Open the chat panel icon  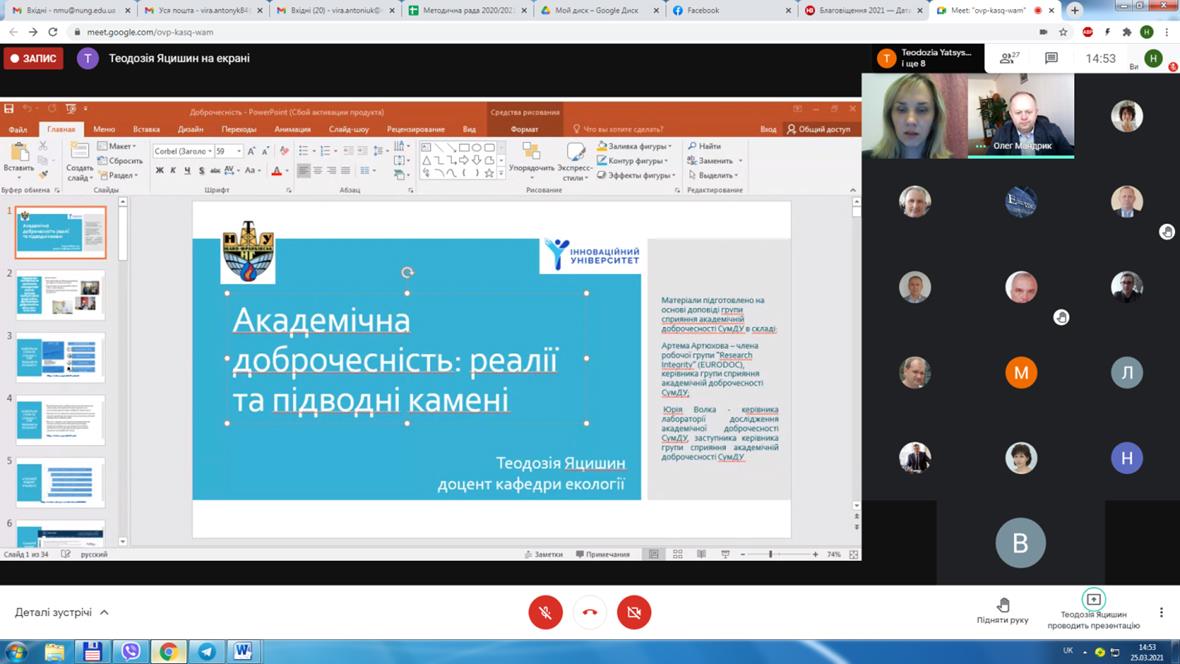1051,59
